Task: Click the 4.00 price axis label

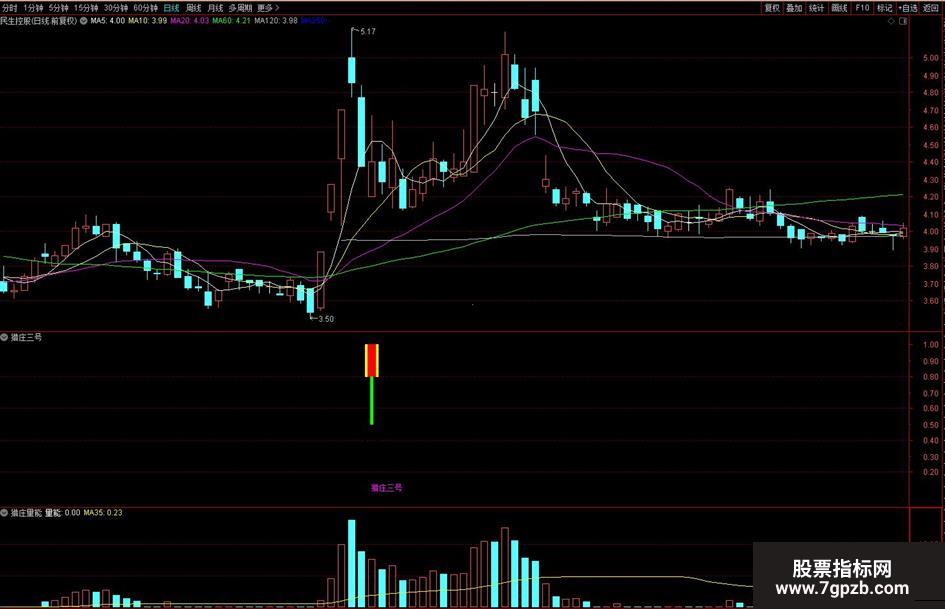Action: pyautogui.click(x=931, y=232)
